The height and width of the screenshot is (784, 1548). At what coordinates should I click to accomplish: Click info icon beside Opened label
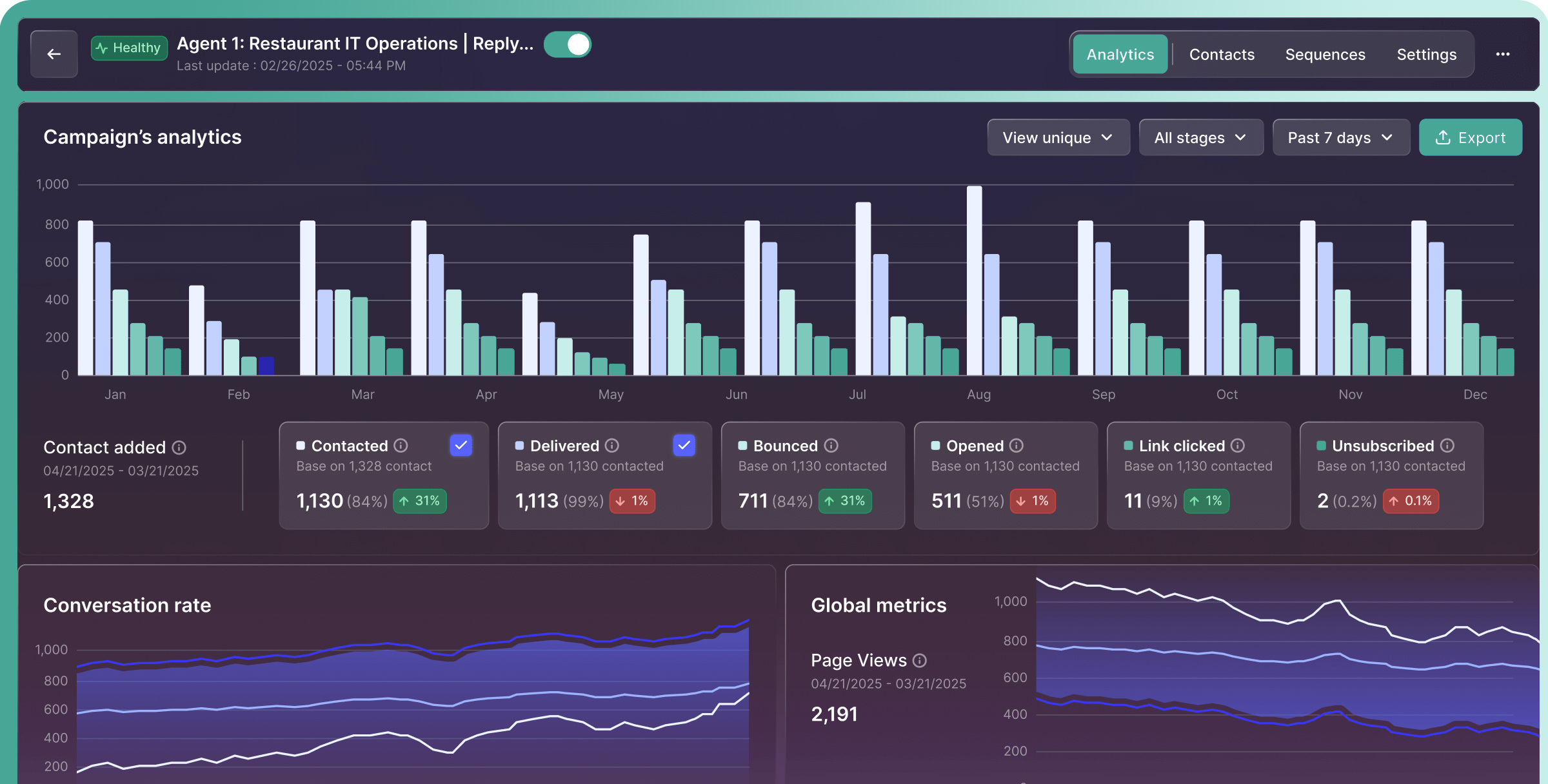click(1017, 446)
